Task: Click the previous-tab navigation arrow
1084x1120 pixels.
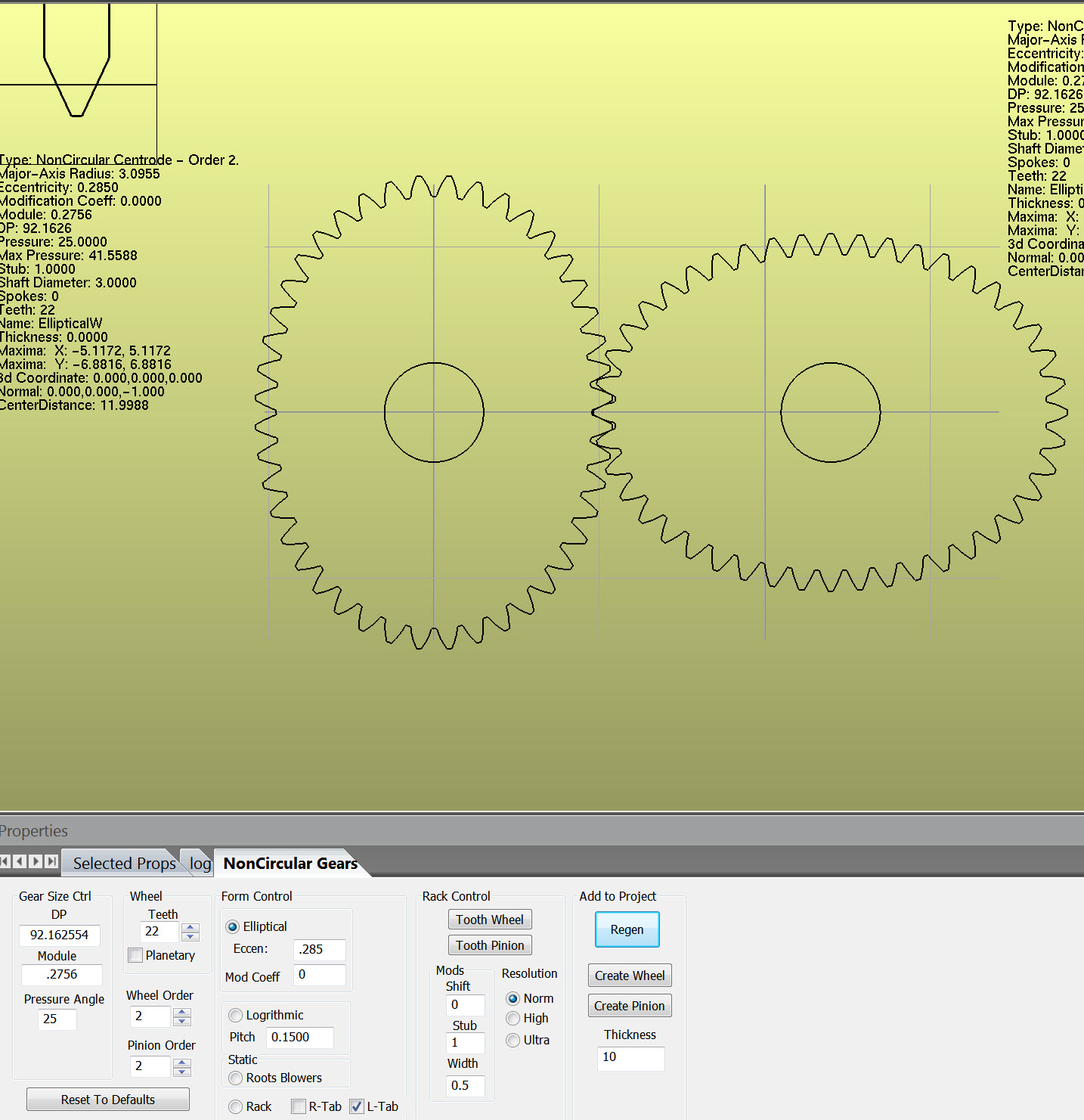Action: click(x=20, y=861)
